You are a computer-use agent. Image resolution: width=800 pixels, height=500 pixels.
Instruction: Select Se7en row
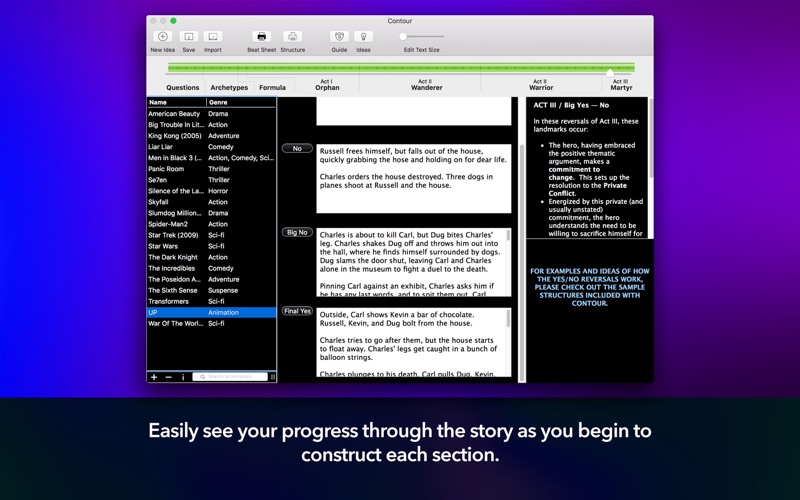[x=212, y=180]
